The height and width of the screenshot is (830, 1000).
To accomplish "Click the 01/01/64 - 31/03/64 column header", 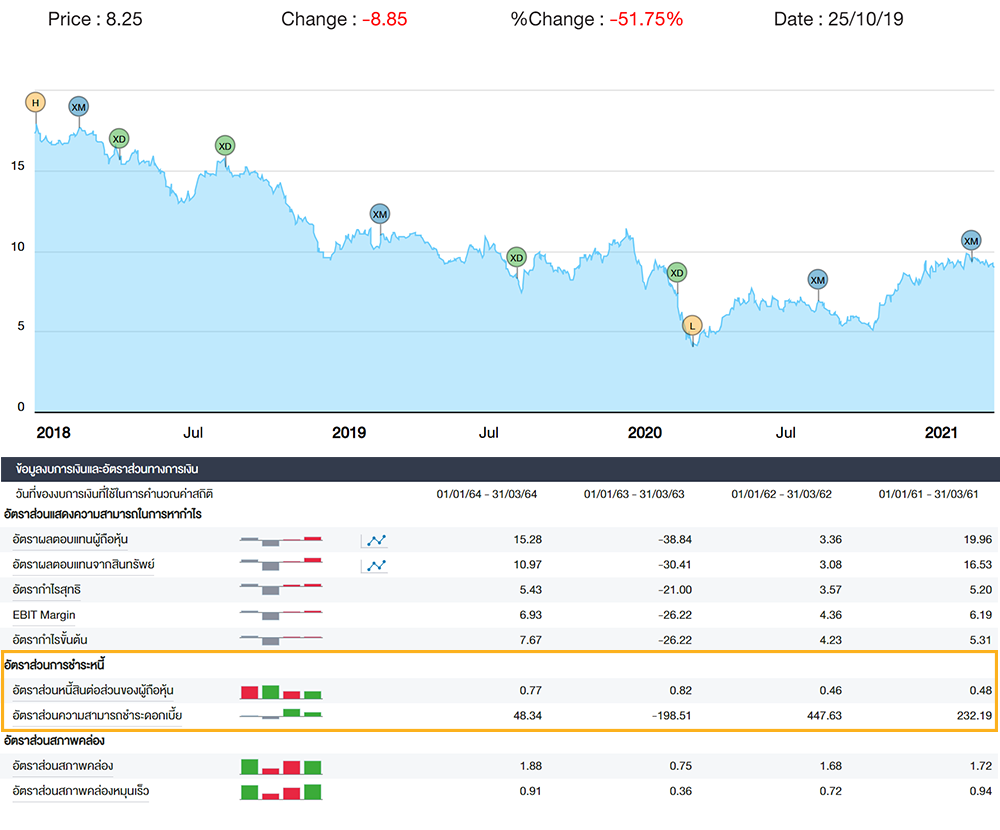I will [x=487, y=494].
